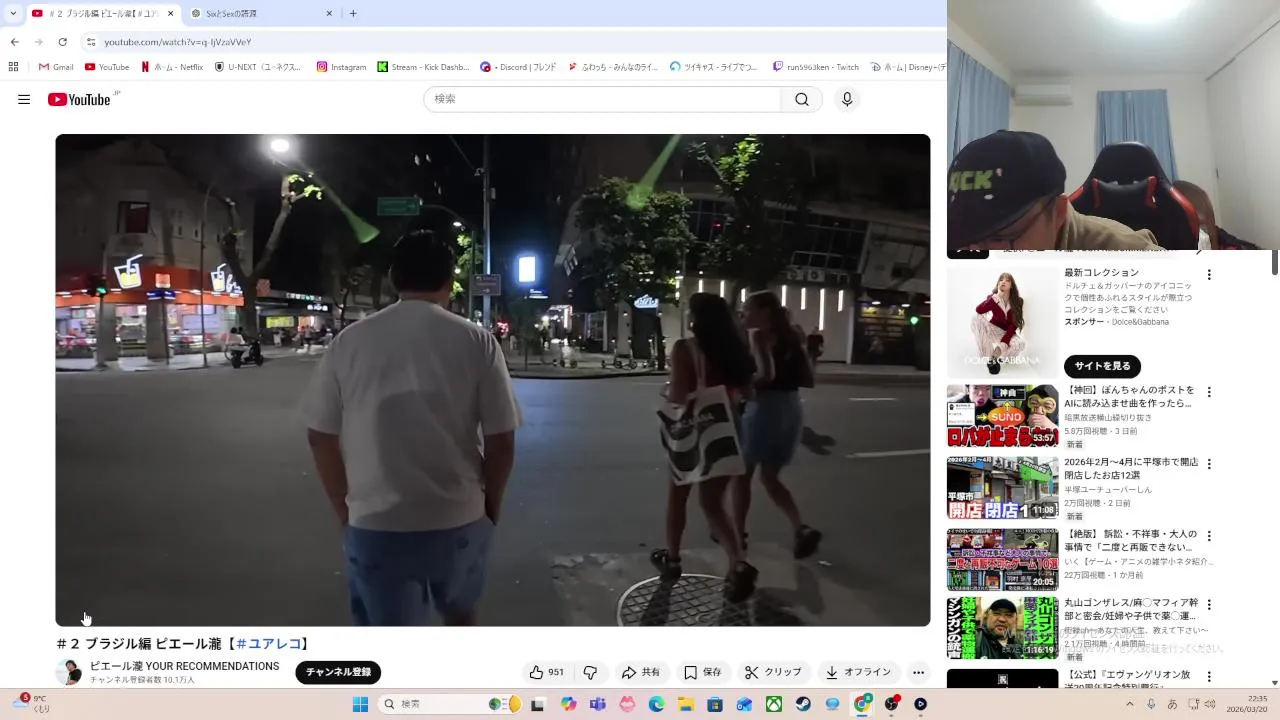
Task: Open options menu for エヴァンゲリオン video
Action: (x=1209, y=676)
